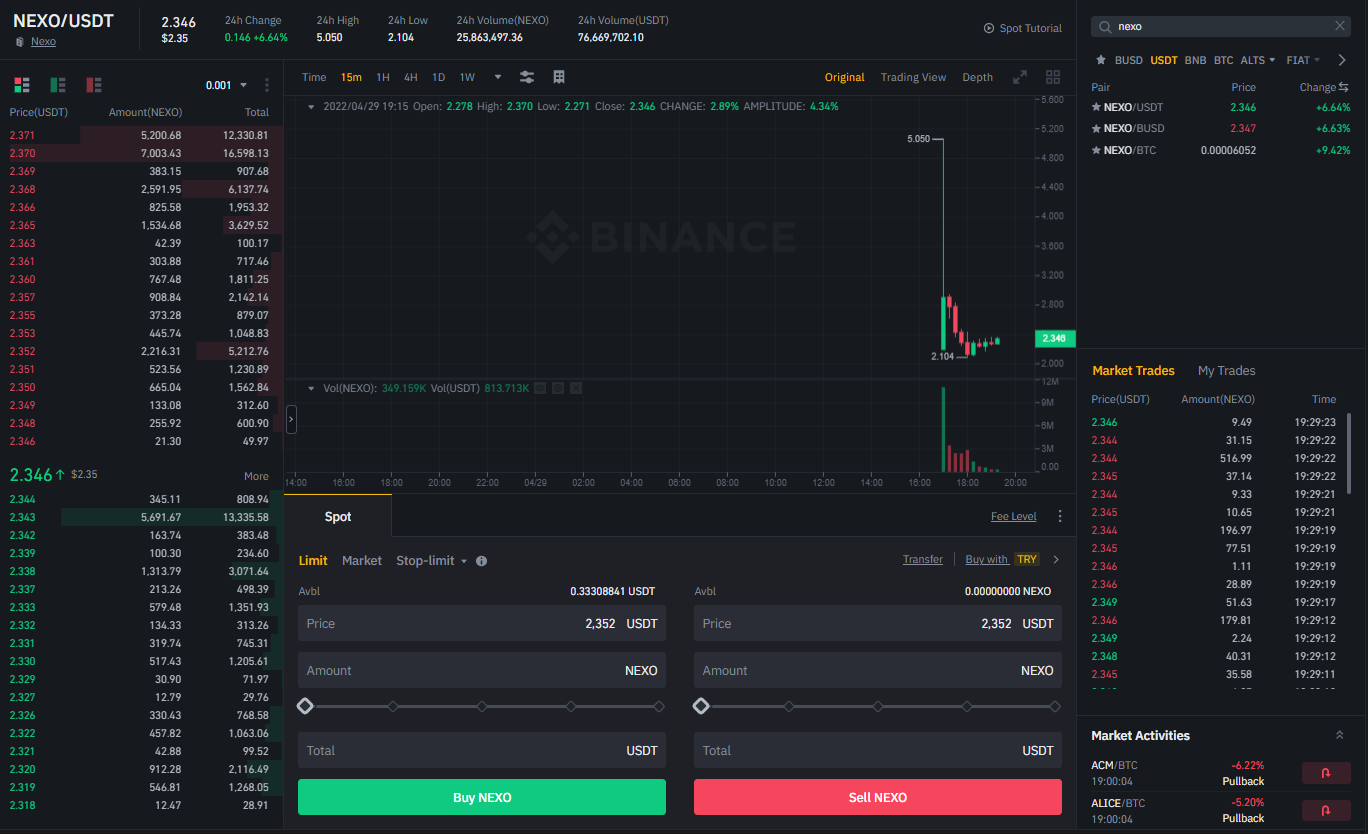Viewport: 1368px width, 834px height.
Task: Switch chart to Original view
Action: [844, 77]
